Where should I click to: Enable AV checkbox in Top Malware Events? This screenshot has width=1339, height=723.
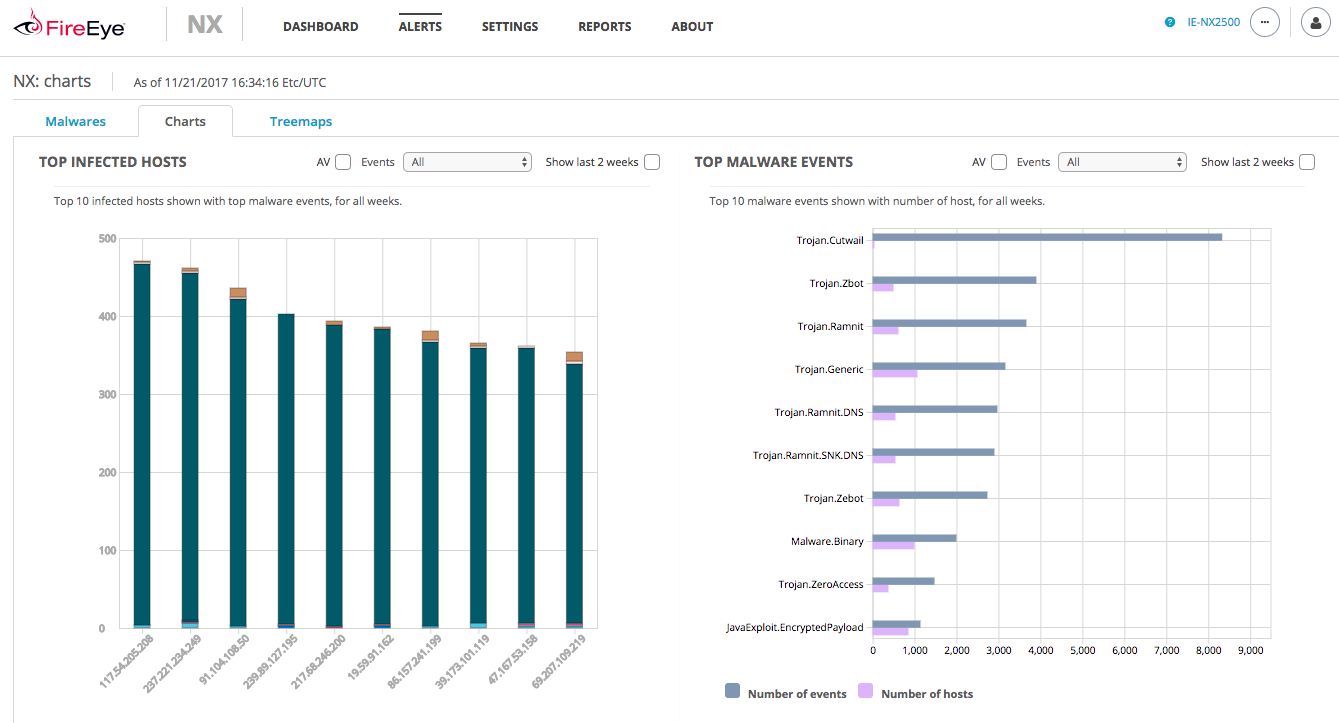click(999, 162)
